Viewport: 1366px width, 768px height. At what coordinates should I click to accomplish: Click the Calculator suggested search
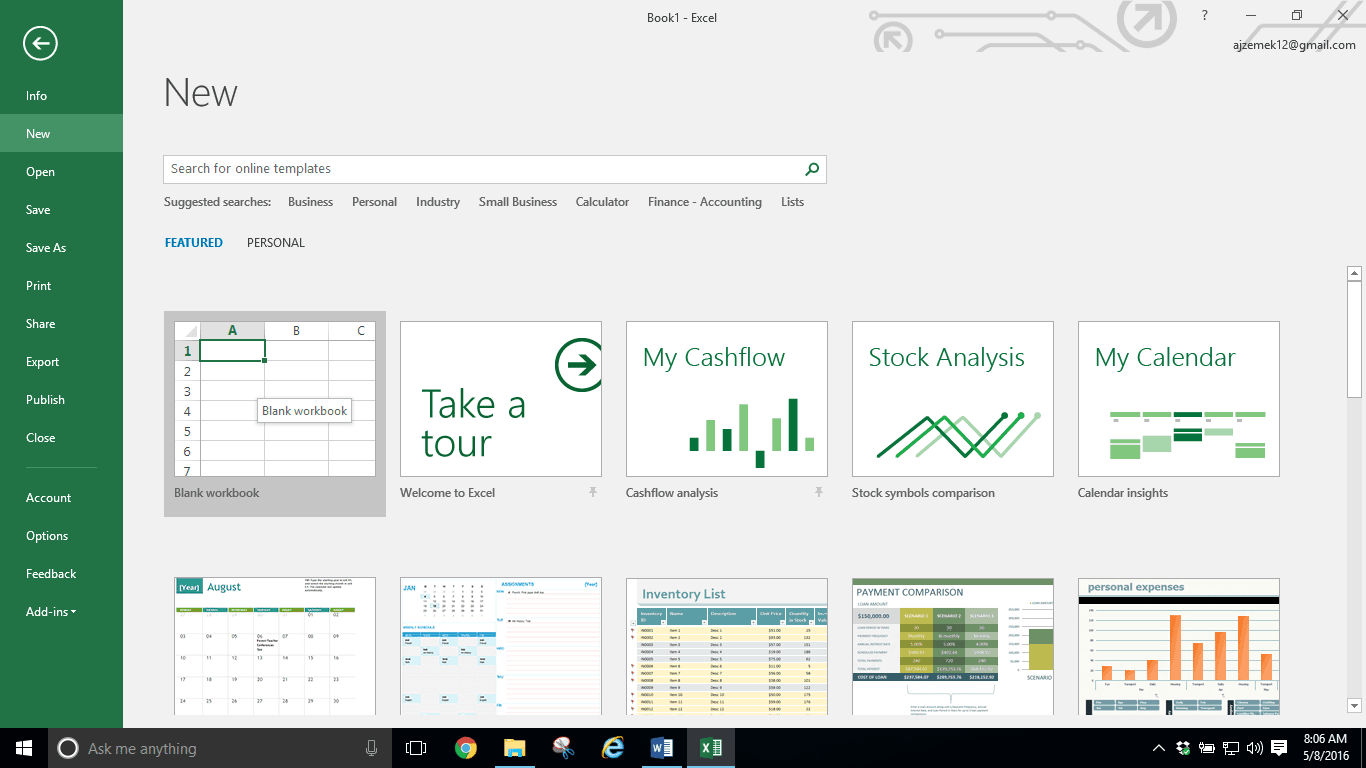(x=602, y=202)
